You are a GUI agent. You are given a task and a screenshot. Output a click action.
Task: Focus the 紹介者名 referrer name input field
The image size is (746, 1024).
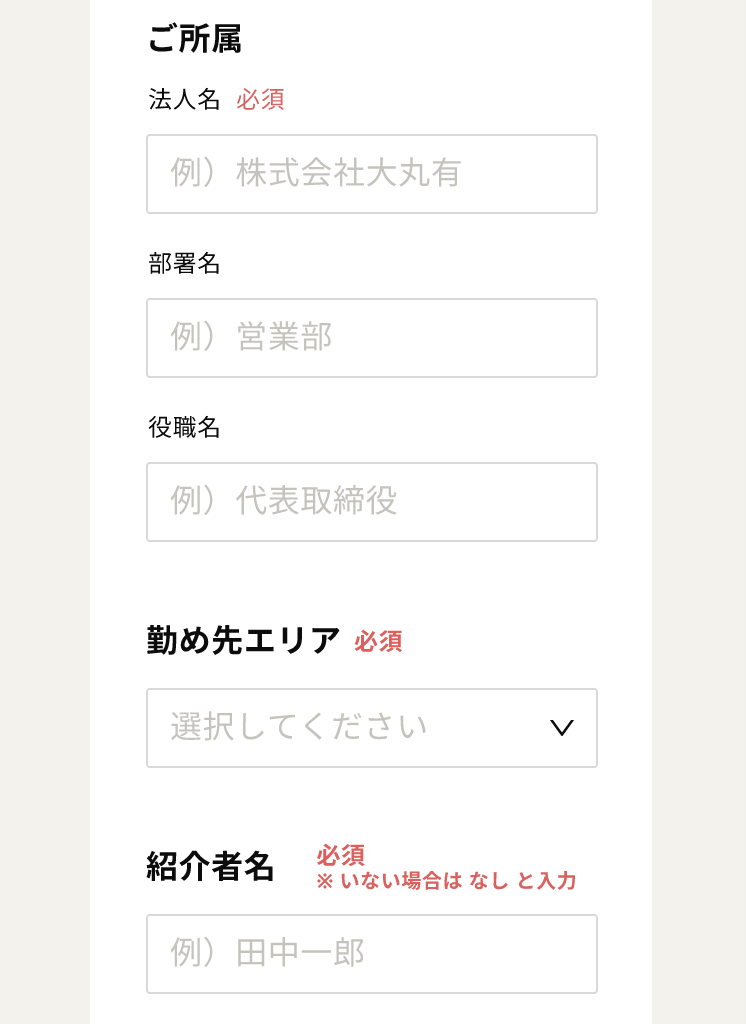pyautogui.click(x=372, y=954)
